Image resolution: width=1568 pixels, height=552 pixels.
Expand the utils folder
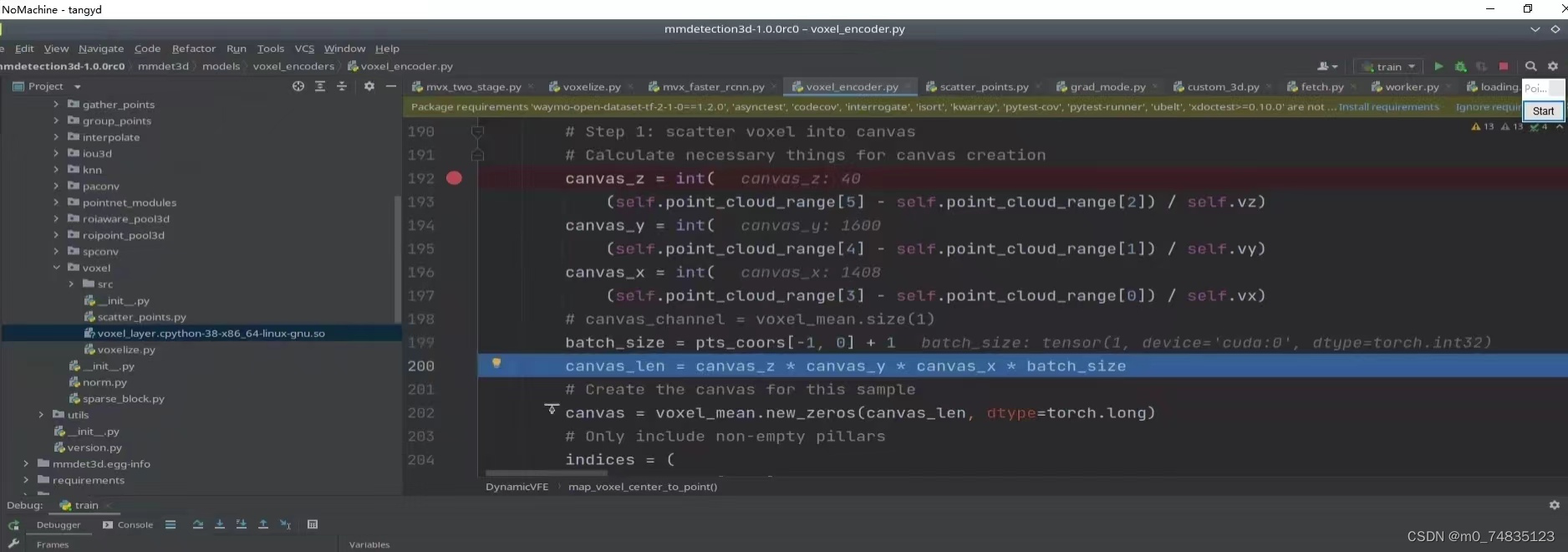pos(41,415)
